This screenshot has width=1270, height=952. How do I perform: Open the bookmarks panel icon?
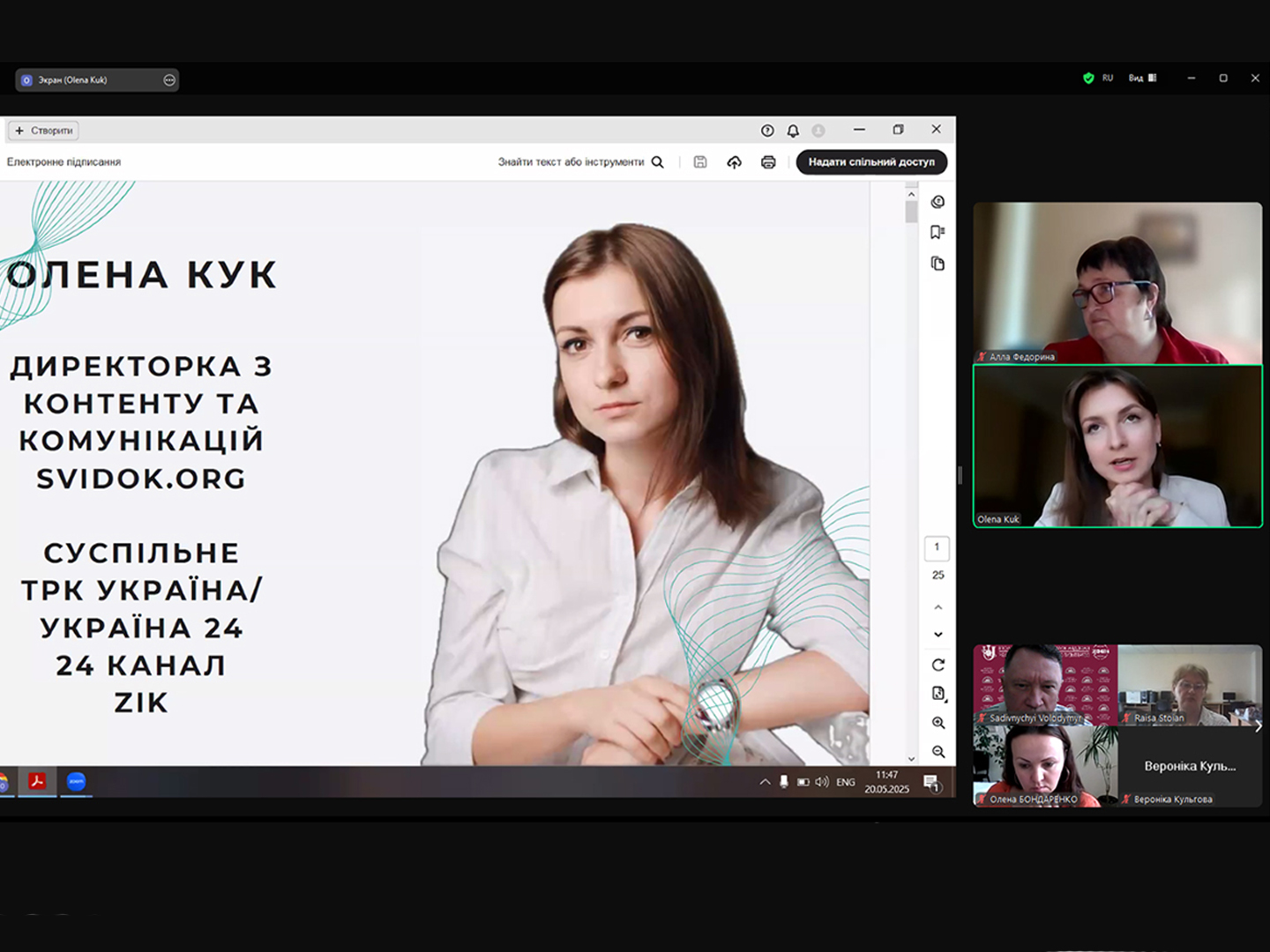click(938, 232)
